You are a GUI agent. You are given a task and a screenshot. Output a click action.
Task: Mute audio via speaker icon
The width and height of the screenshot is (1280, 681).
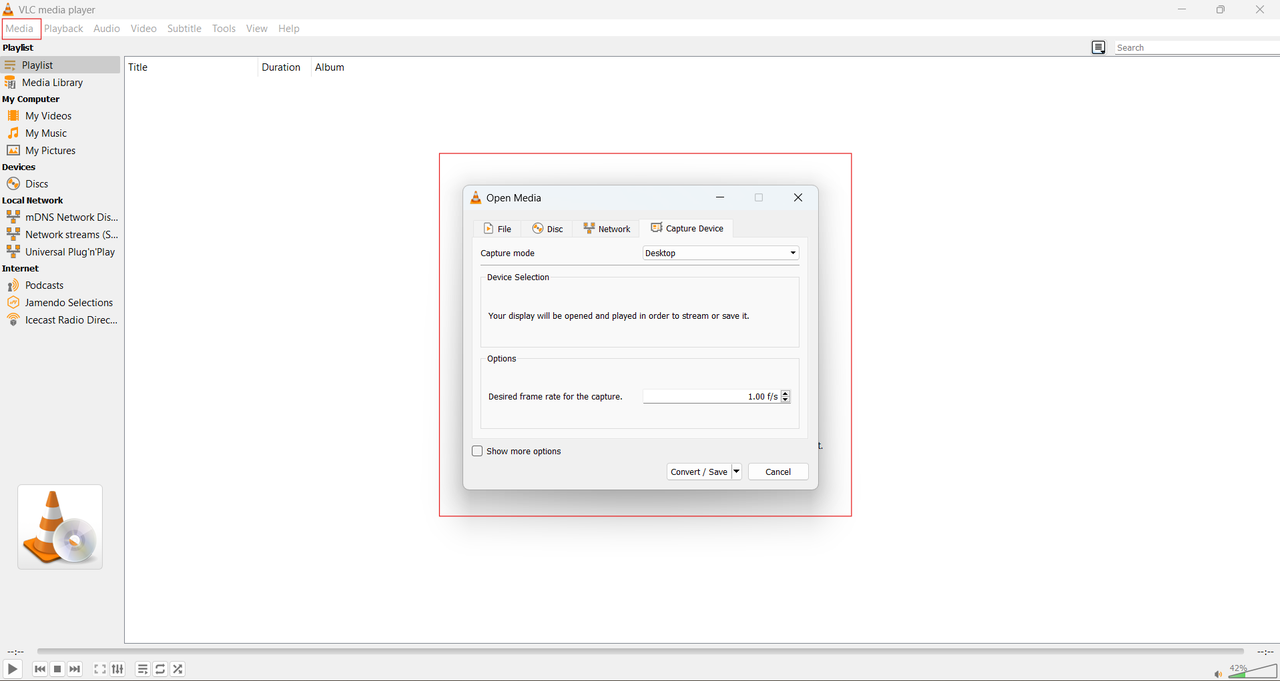pyautogui.click(x=1217, y=673)
